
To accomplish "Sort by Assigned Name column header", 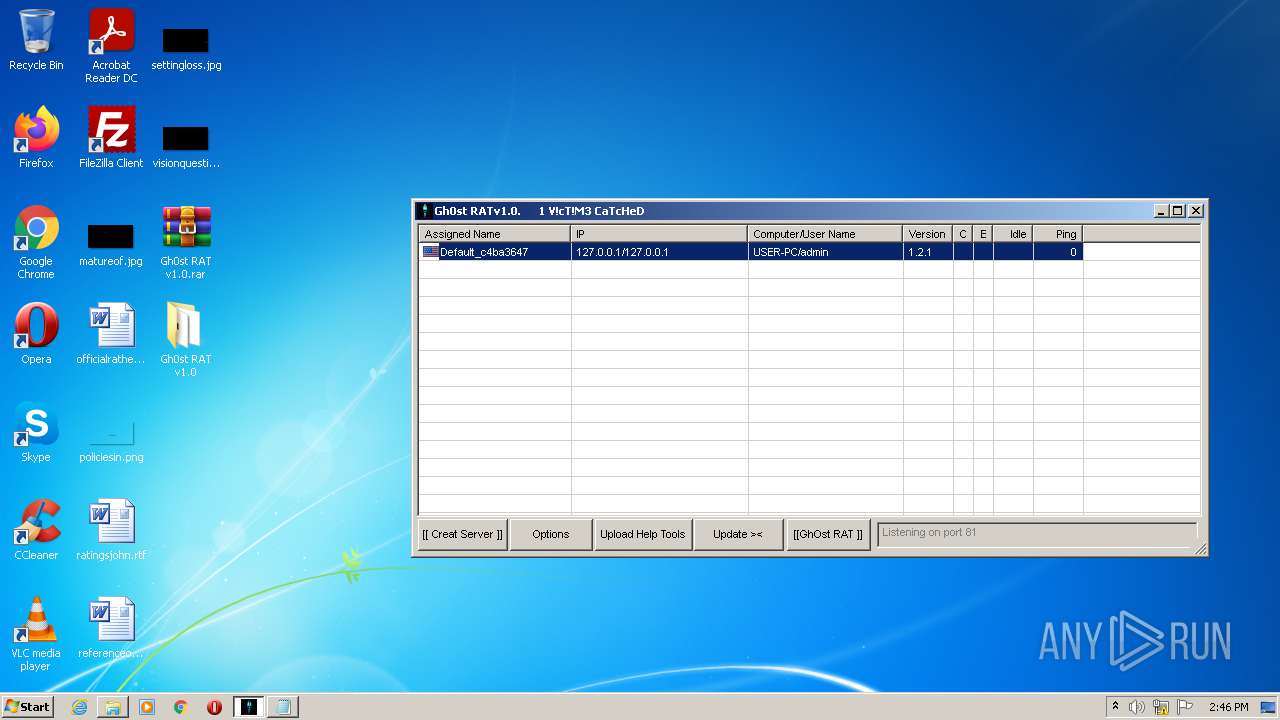I will (x=495, y=234).
